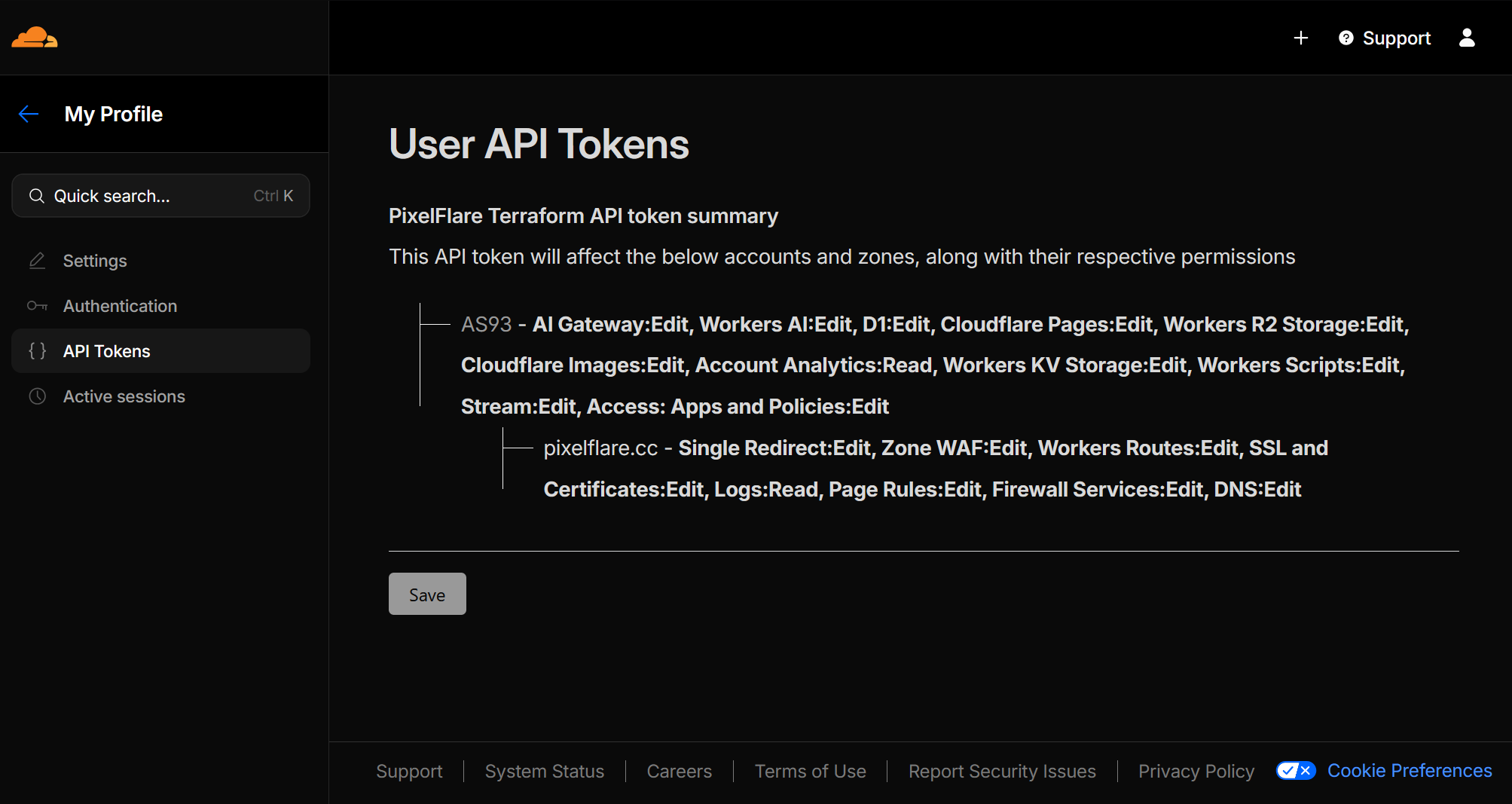Open Authentication from the sidebar
The image size is (1512, 804).
(x=121, y=306)
